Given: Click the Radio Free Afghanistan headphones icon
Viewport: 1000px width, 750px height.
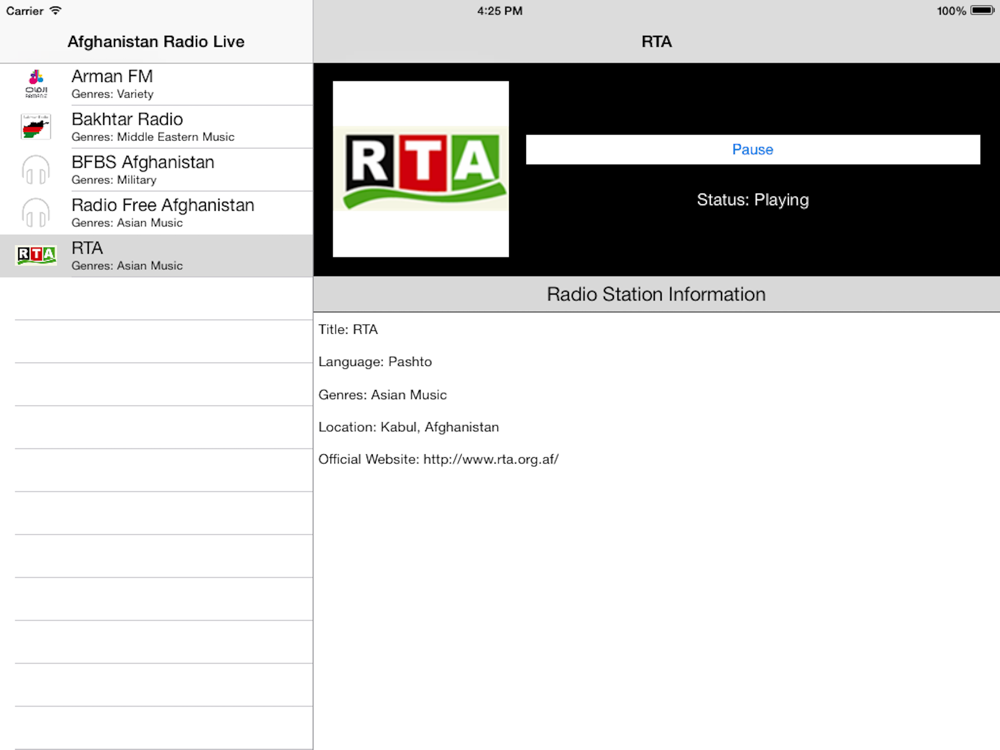Looking at the screenshot, I should pos(36,212).
